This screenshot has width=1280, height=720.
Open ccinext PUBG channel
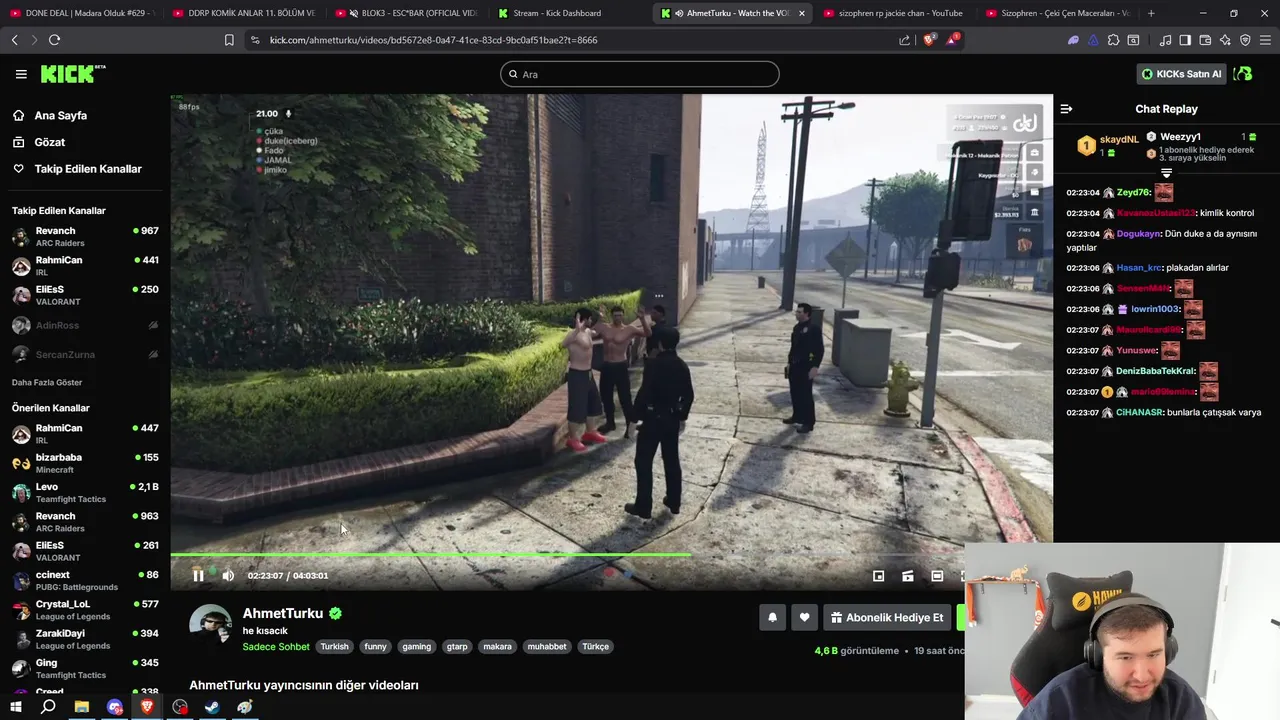coord(85,580)
